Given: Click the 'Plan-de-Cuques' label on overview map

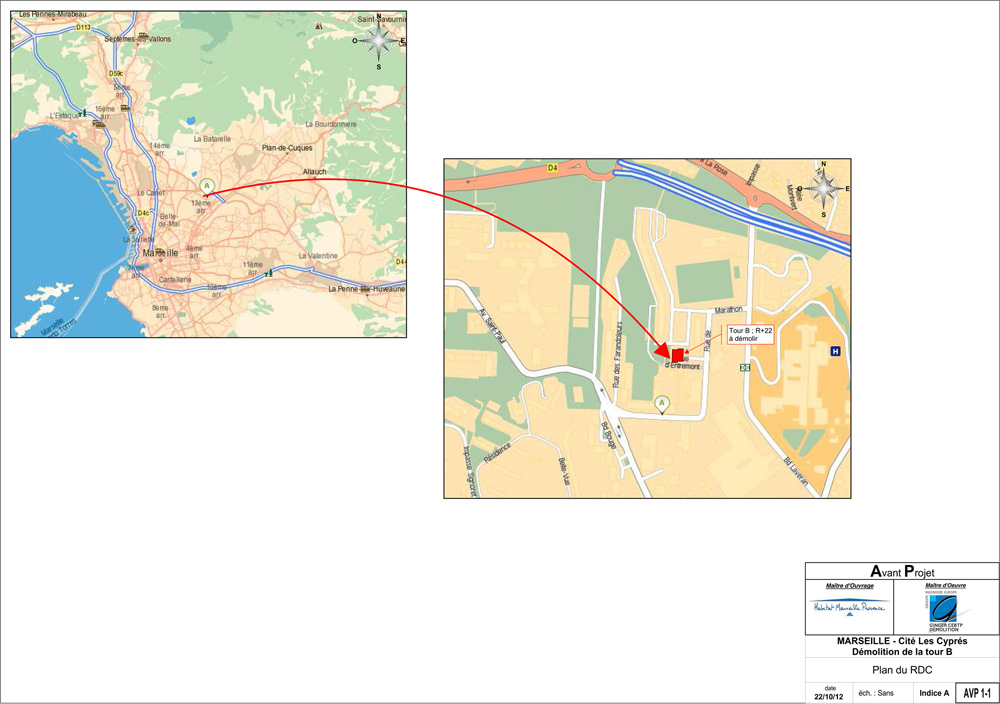Looking at the screenshot, I should 288,148.
